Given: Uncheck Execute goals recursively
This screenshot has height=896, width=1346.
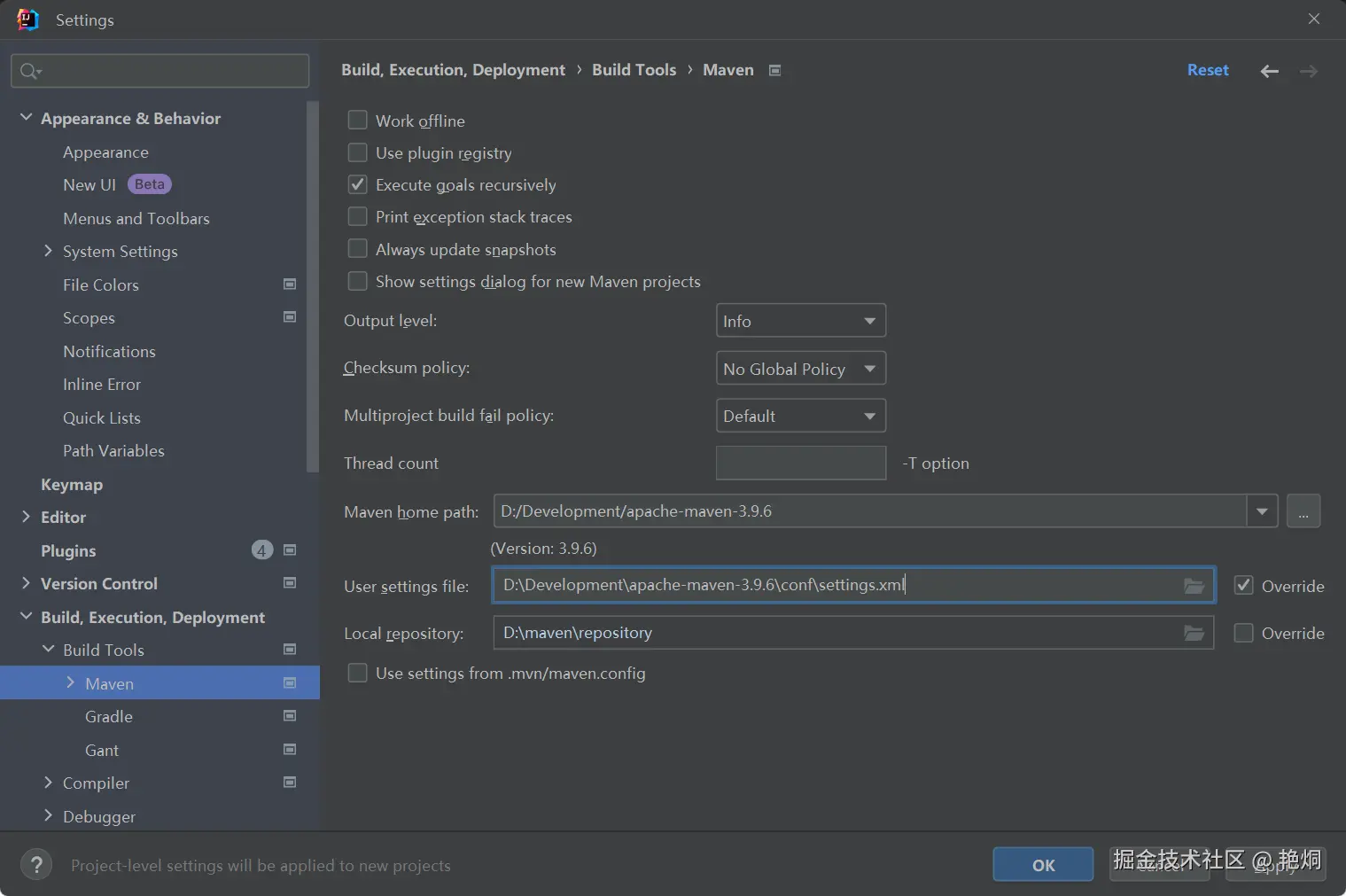Looking at the screenshot, I should coord(358,184).
